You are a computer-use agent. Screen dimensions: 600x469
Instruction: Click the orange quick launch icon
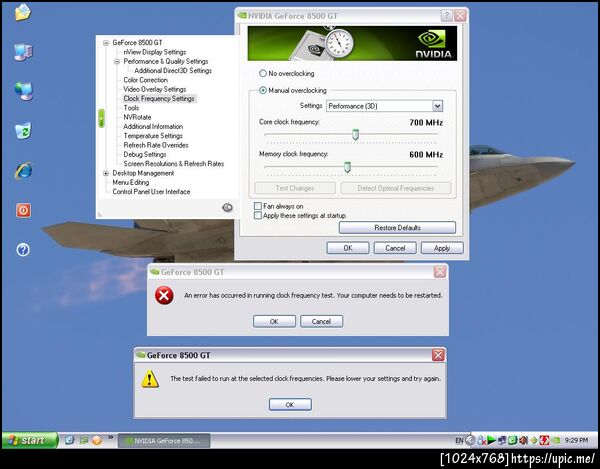[x=97, y=440]
